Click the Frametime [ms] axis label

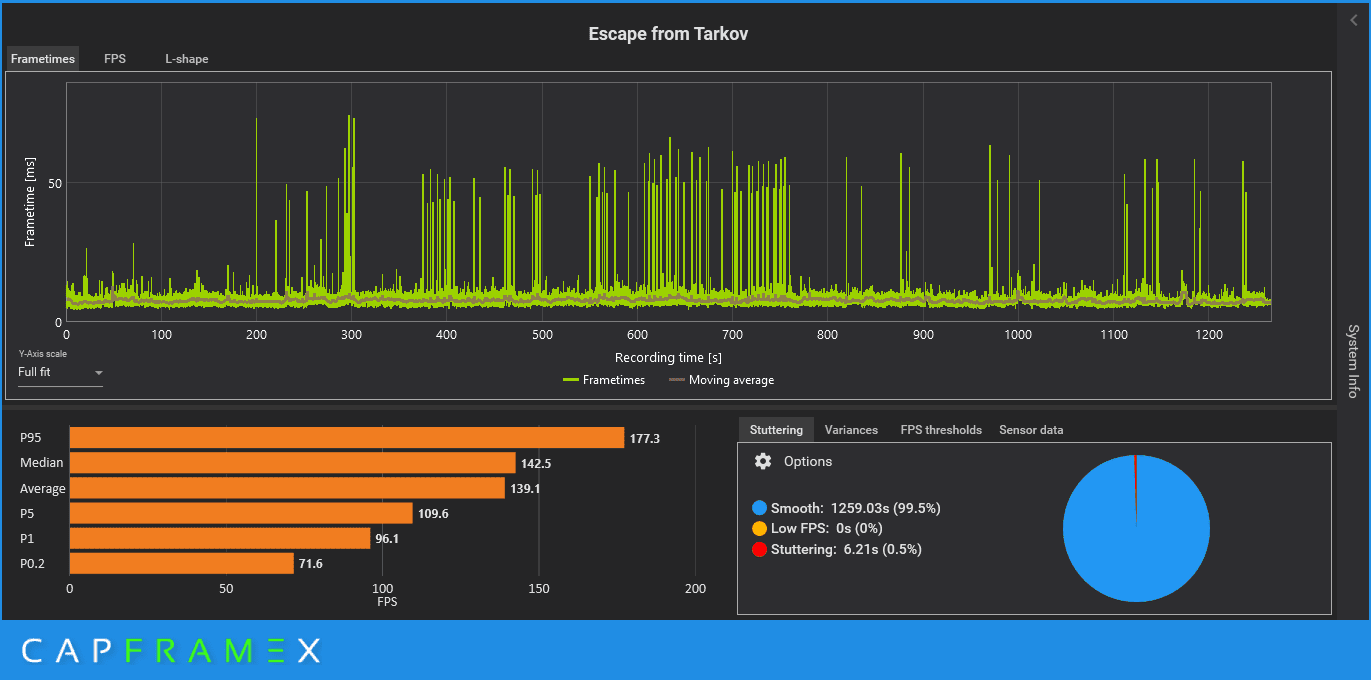(x=30, y=202)
